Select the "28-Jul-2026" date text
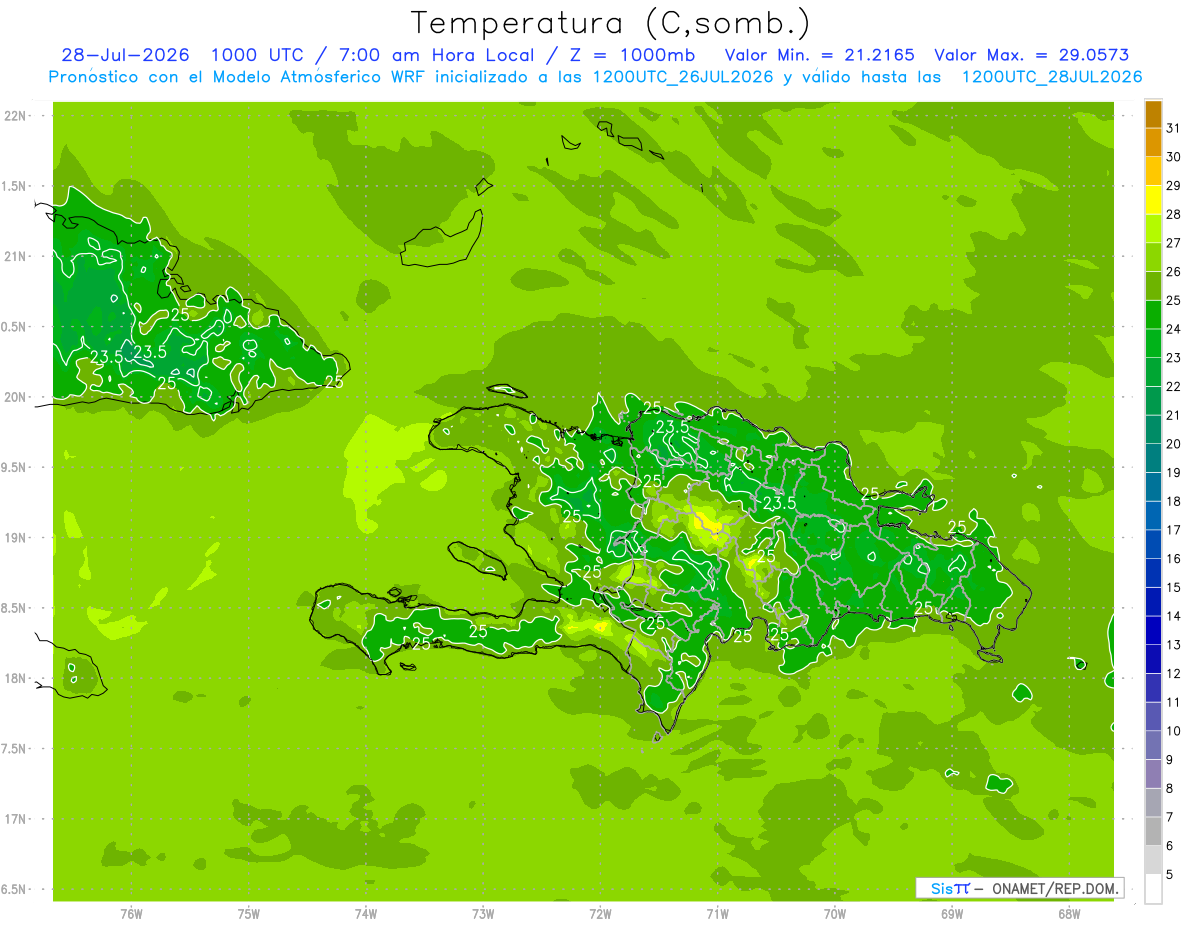The image size is (1200, 927). [126, 55]
